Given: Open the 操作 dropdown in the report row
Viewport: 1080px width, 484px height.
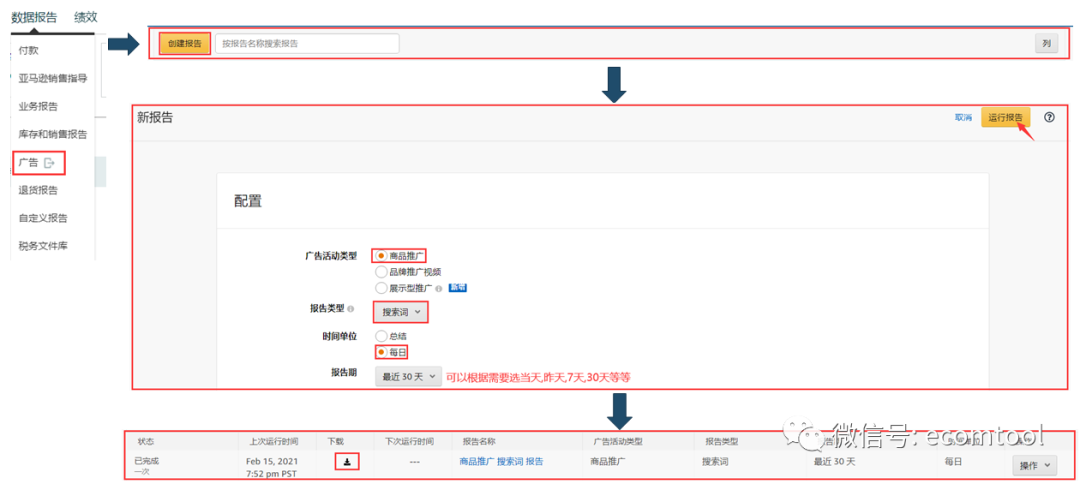Looking at the screenshot, I should coord(1035,466).
